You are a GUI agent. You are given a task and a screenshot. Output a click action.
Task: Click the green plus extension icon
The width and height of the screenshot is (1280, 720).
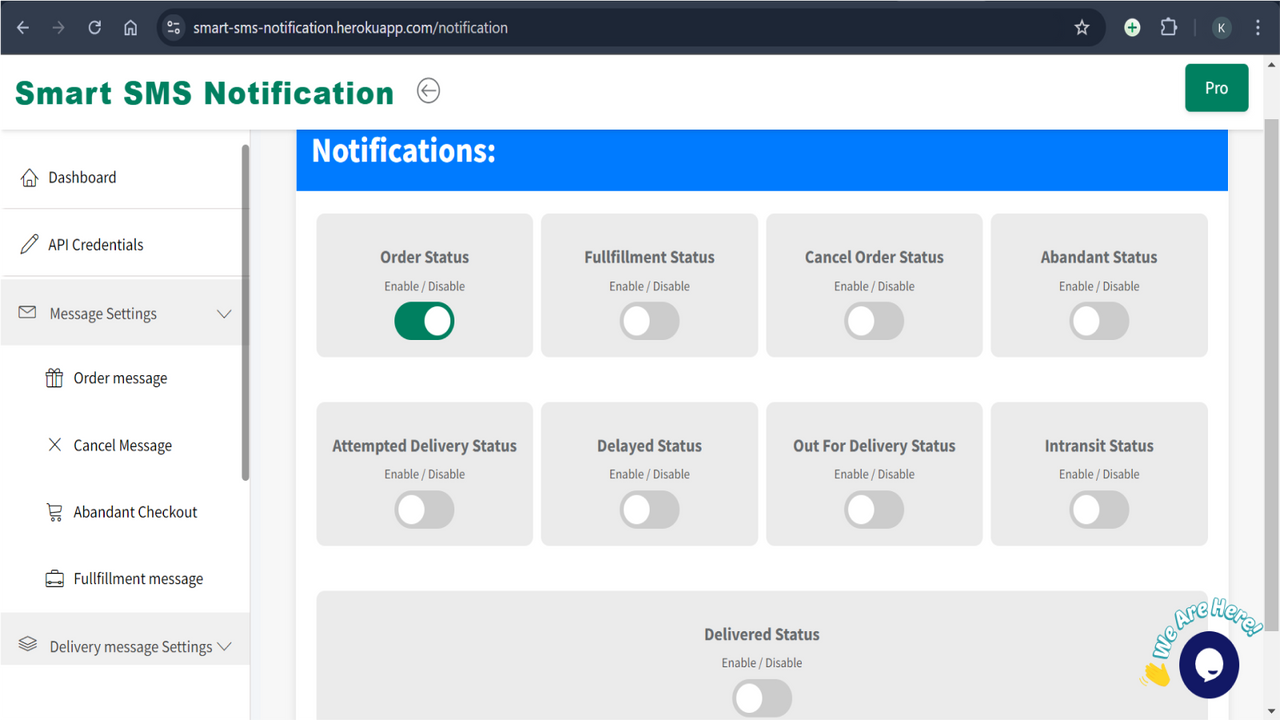[1132, 28]
